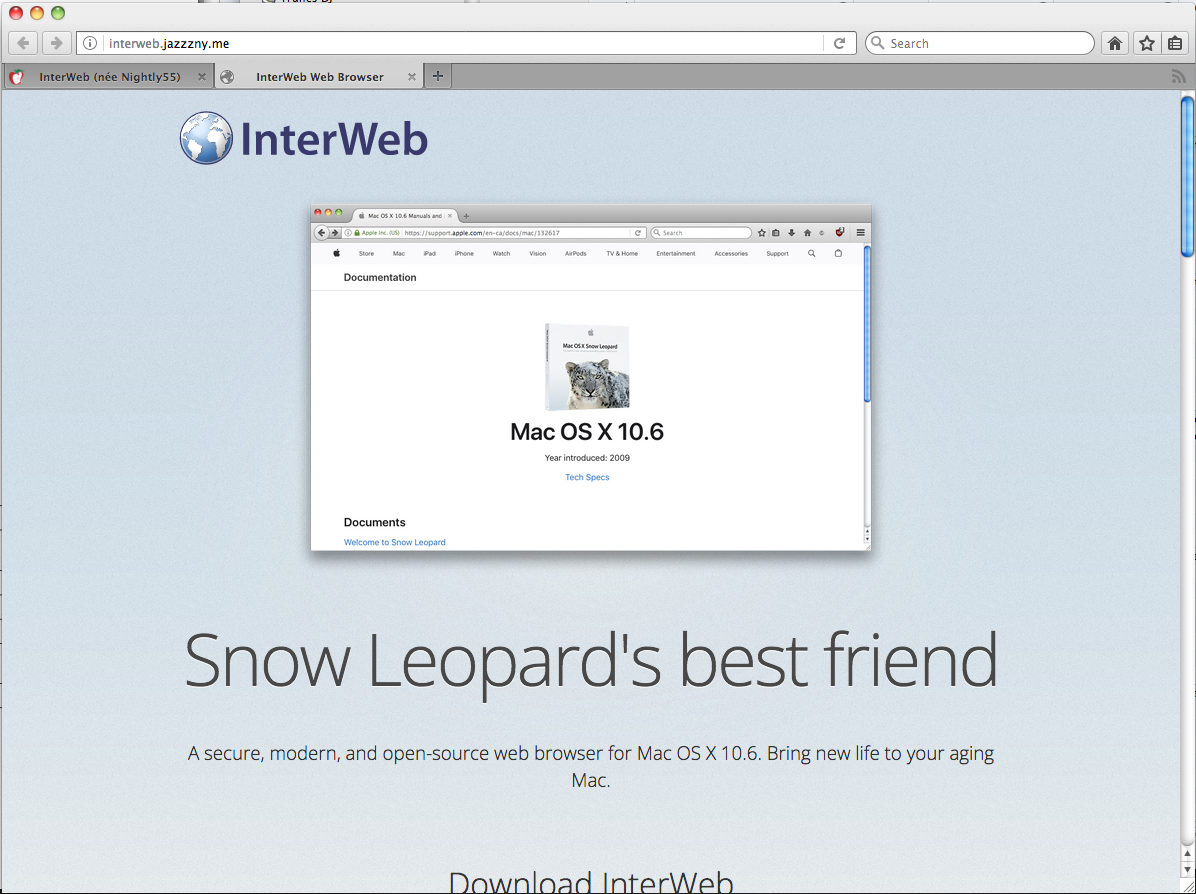The height and width of the screenshot is (894, 1196).
Task: Go to the home page icon
Action: click(x=1114, y=43)
